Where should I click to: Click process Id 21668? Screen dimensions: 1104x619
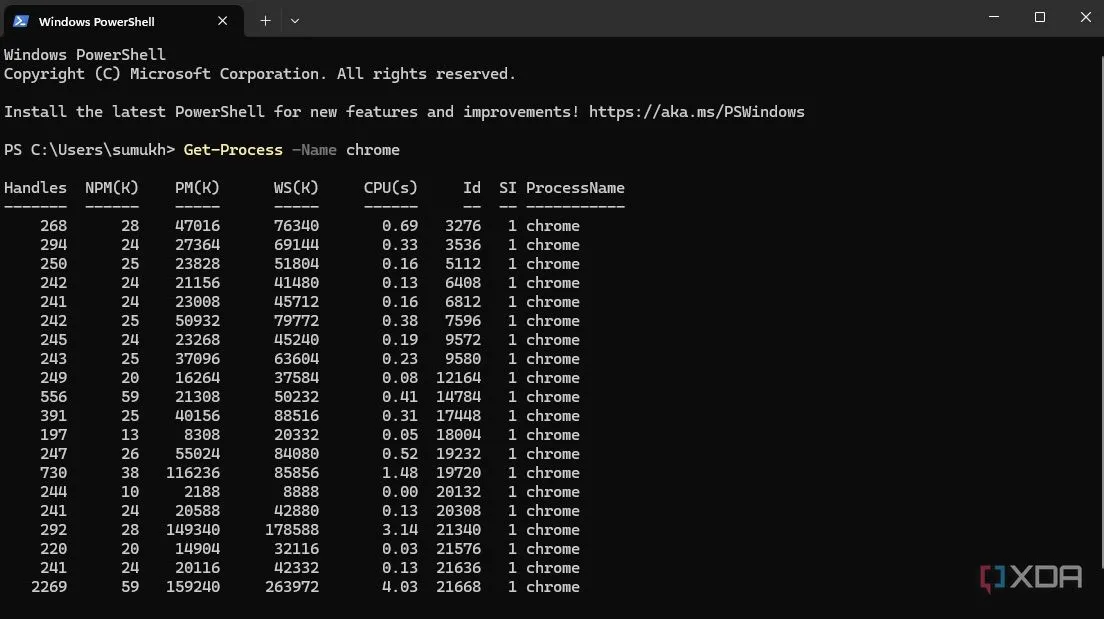[x=458, y=587]
